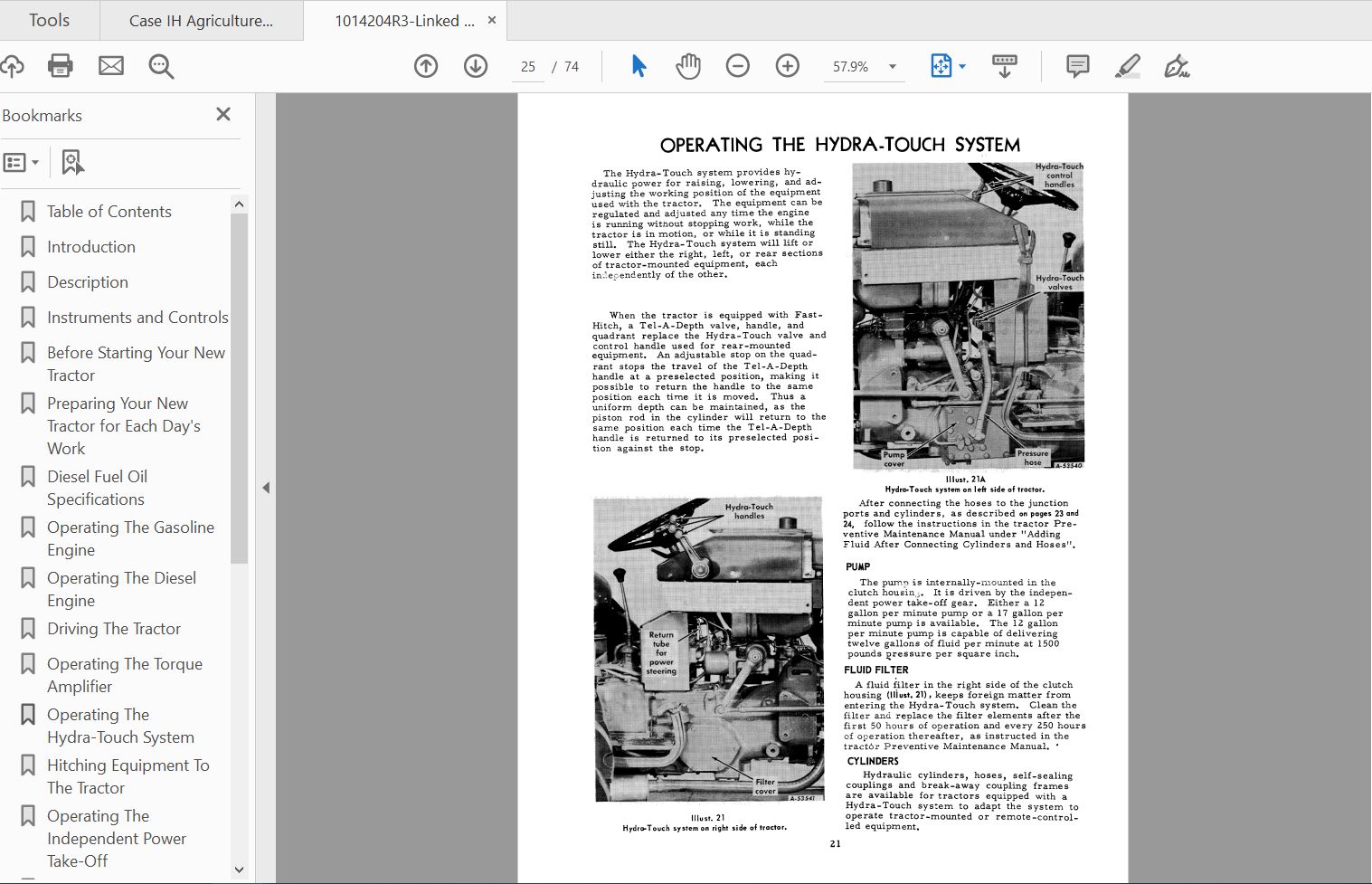Click the page number input field
Screen dimensions: 1372x884
528,67
